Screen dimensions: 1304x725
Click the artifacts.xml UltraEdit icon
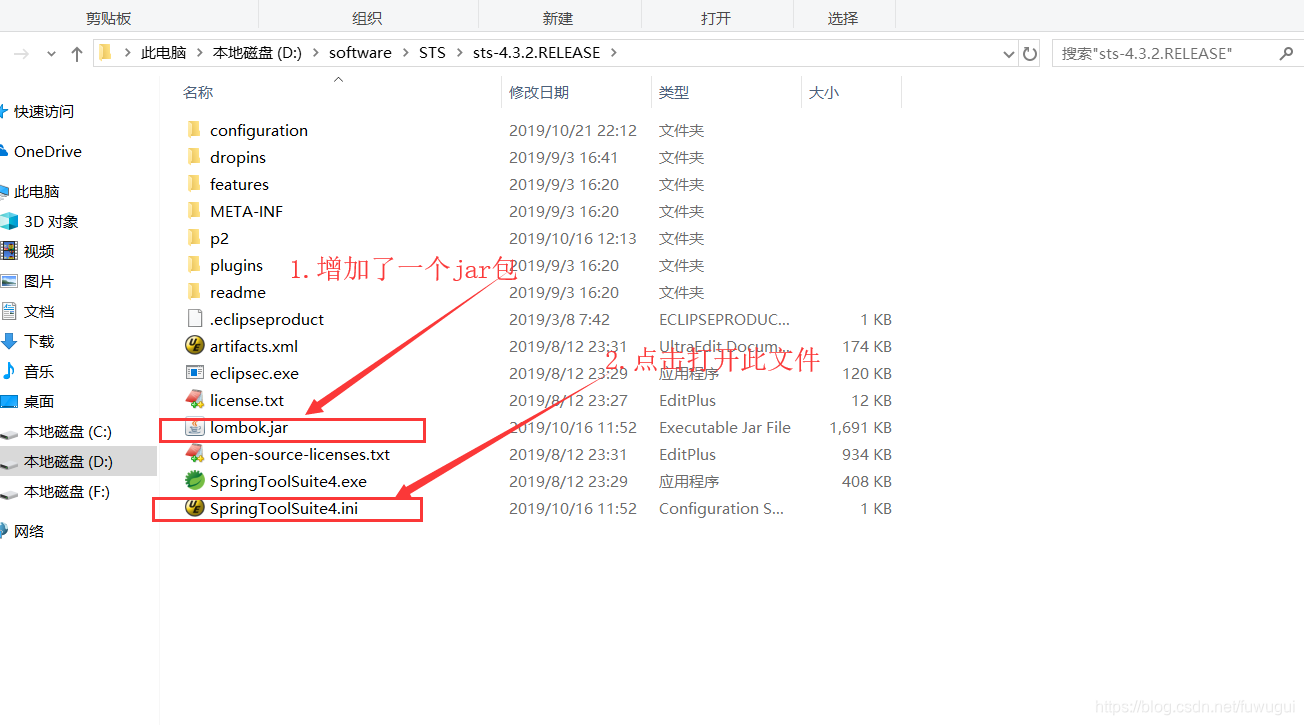coord(195,346)
